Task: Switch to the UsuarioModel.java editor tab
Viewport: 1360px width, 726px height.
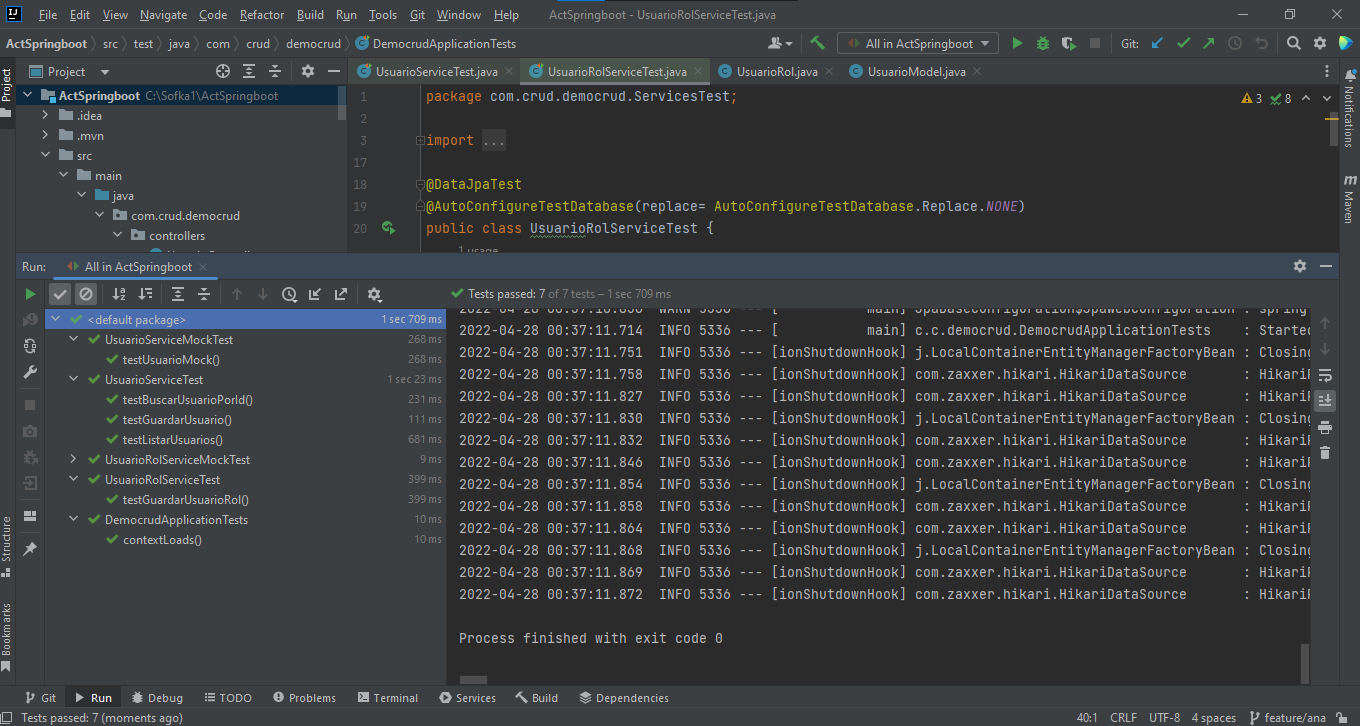Action: click(x=913, y=72)
